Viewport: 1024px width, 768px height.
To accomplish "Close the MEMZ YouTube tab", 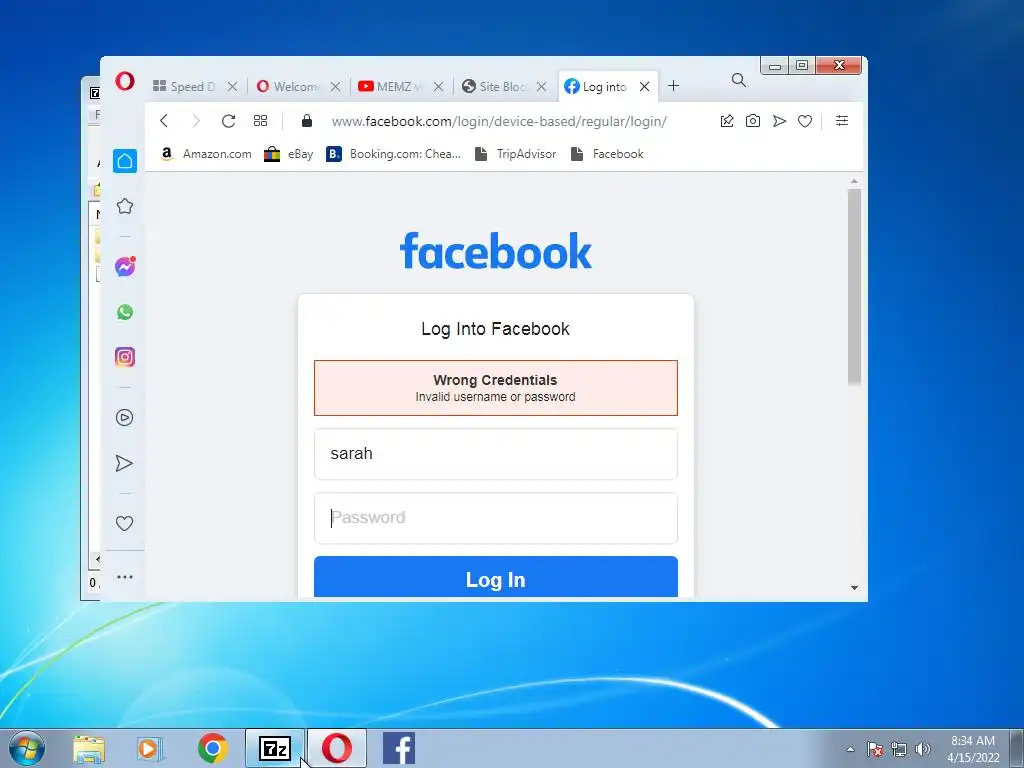I will [438, 86].
